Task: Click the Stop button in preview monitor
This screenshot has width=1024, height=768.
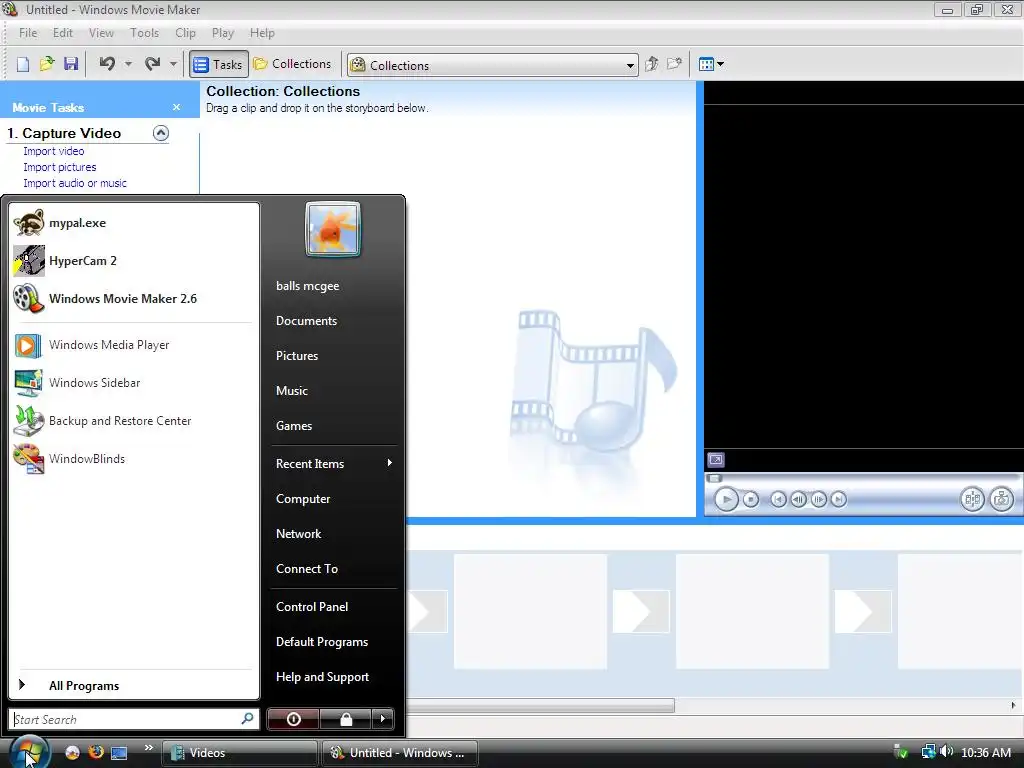Action: (x=751, y=500)
